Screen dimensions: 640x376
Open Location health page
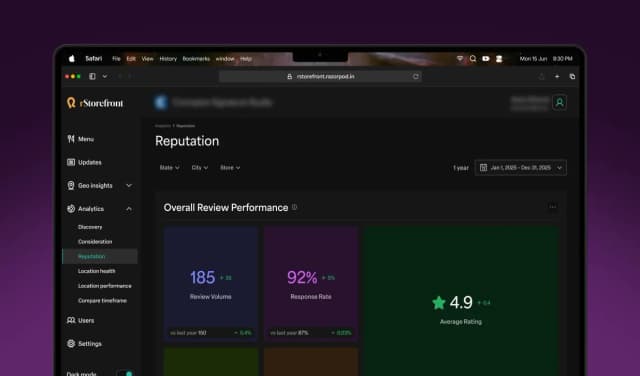tap(96, 271)
